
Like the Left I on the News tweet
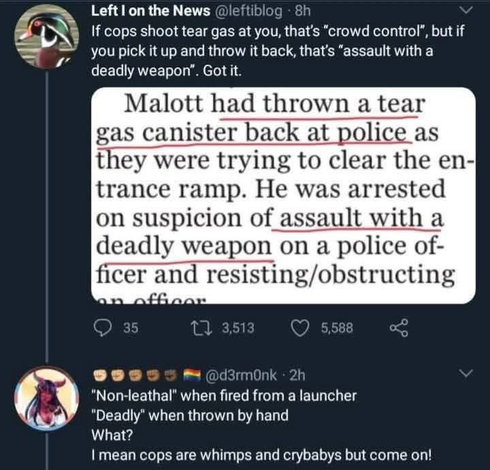coord(300,328)
